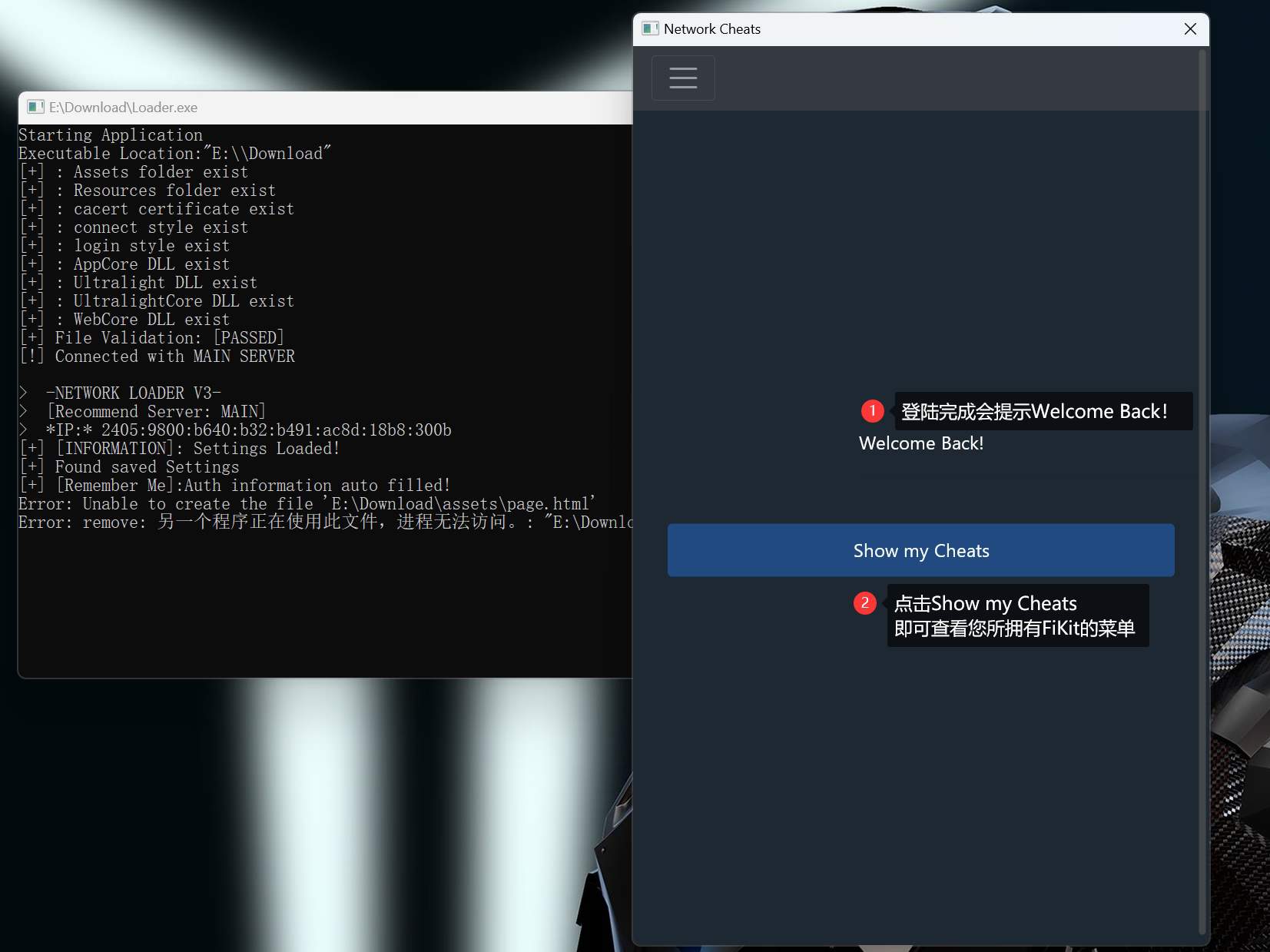Click the Unable to create file error line
Viewport: 1270px width, 952px height.
(x=307, y=504)
